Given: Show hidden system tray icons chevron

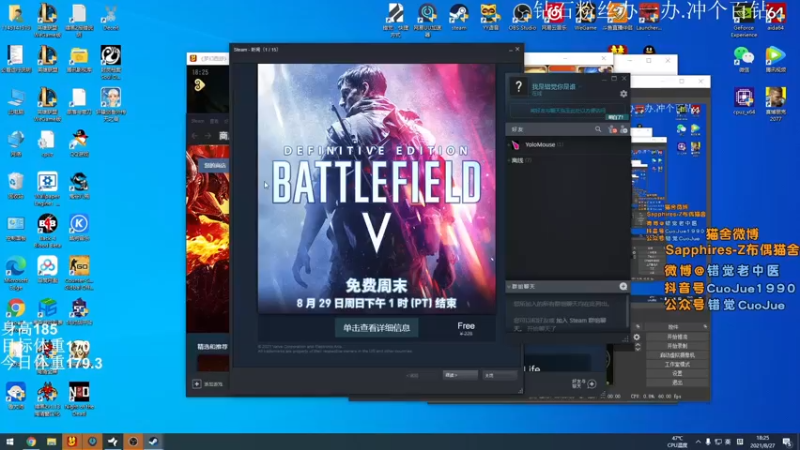Looking at the screenshot, I should click(697, 442).
